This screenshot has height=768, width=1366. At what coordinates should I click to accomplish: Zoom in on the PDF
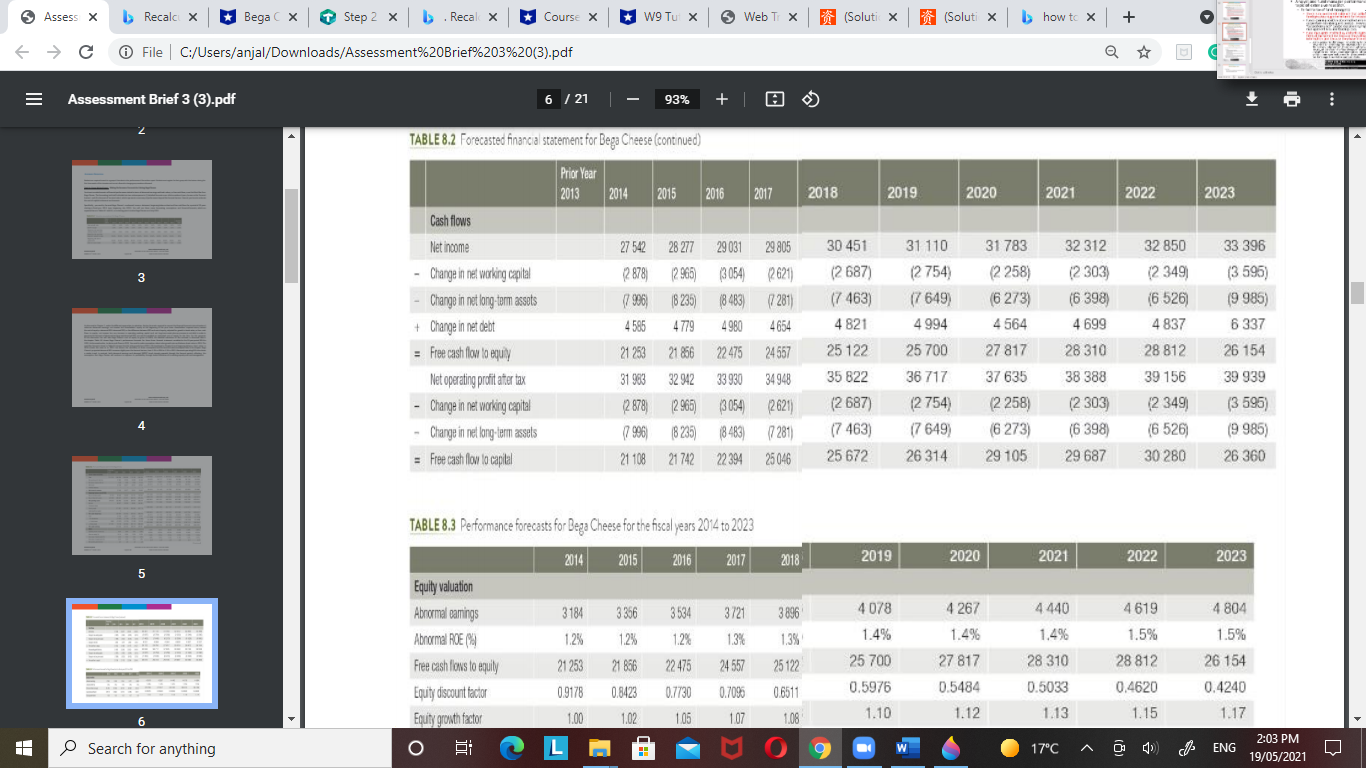(722, 99)
